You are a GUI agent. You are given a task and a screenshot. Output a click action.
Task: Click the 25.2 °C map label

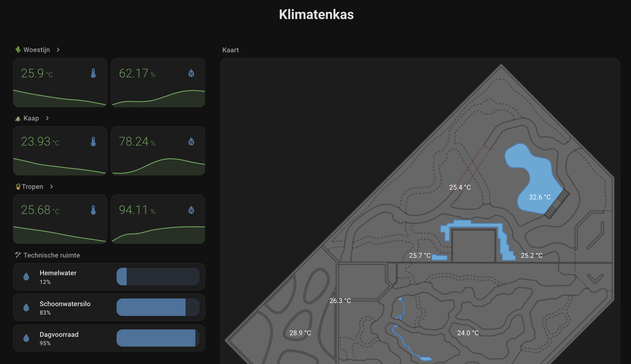pos(532,255)
